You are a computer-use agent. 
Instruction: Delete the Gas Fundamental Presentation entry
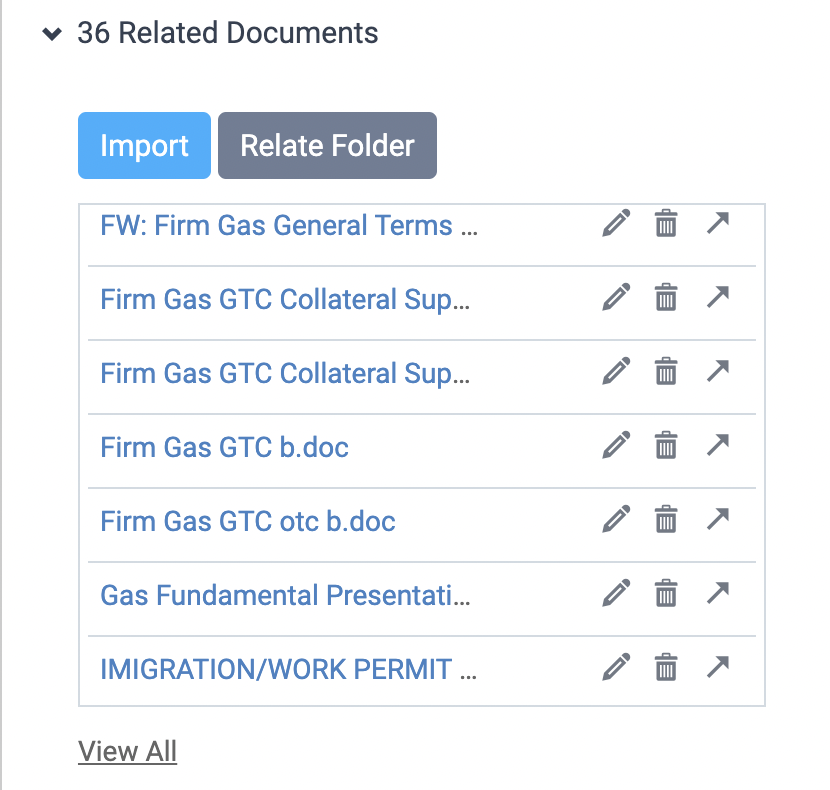(666, 593)
